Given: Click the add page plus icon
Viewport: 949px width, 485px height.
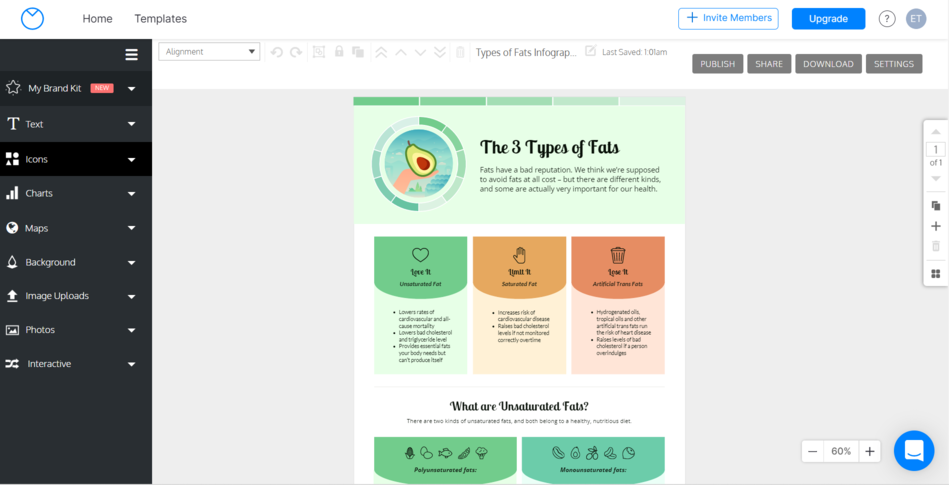Looking at the screenshot, I should [x=936, y=226].
